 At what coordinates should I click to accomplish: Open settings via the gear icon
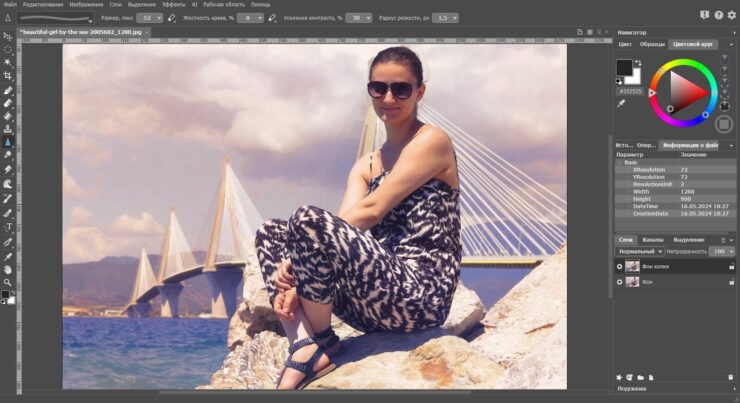[732, 15]
